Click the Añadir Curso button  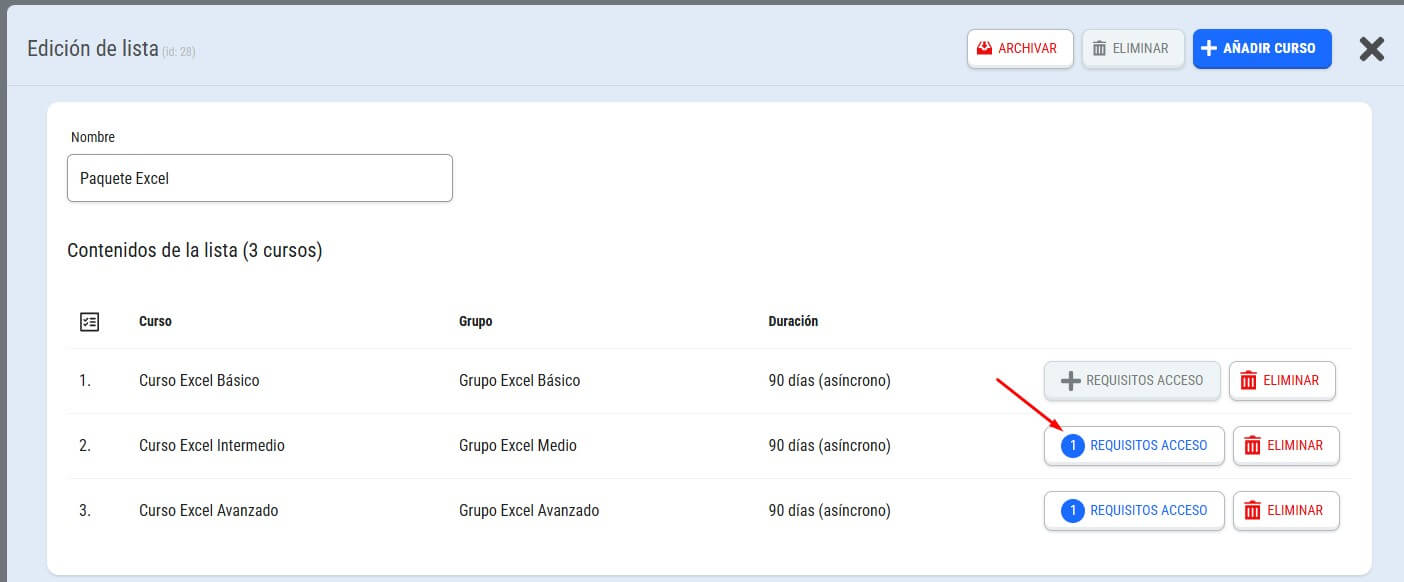pos(1262,48)
